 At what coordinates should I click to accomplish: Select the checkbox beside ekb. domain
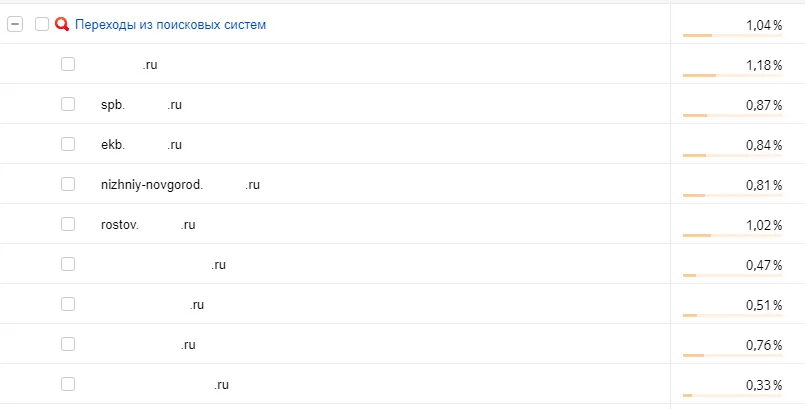tap(68, 144)
